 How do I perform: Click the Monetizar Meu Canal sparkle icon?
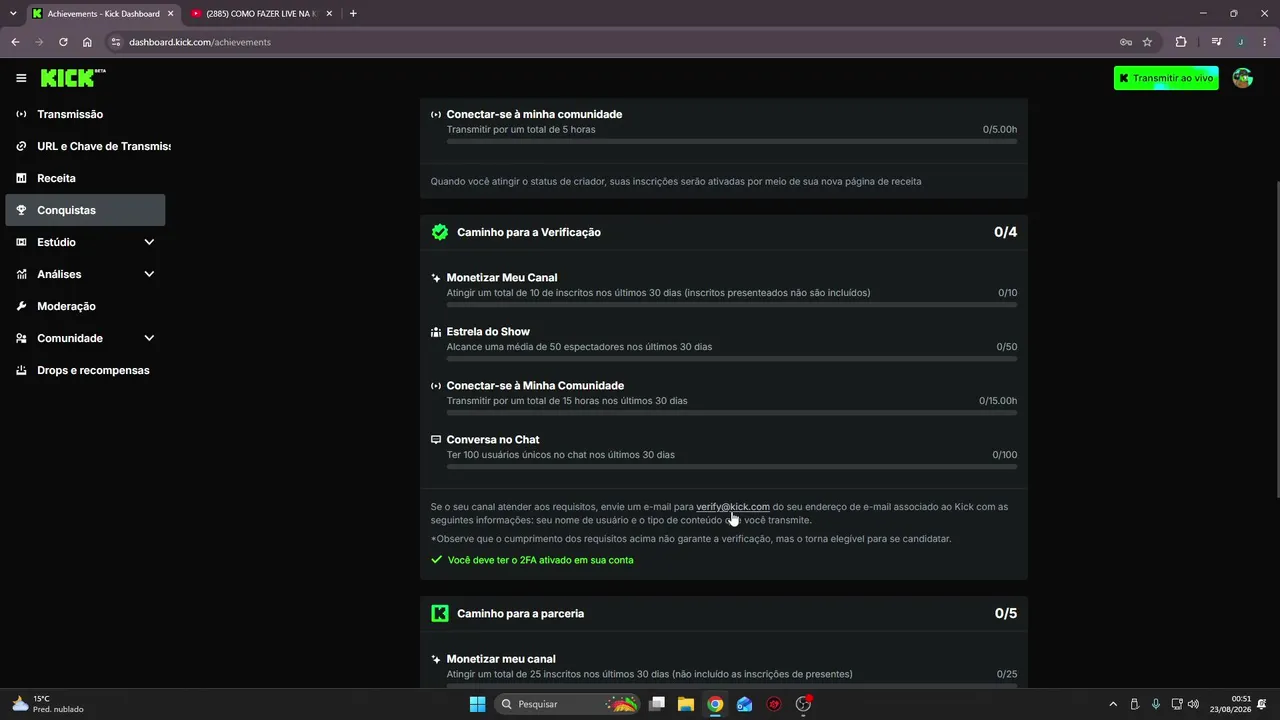click(x=436, y=278)
